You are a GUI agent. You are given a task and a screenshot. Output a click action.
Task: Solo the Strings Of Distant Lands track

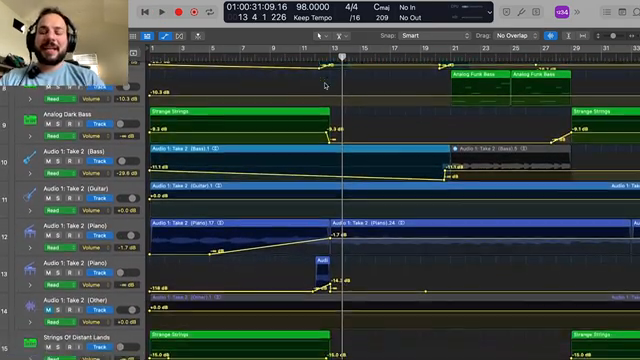(x=58, y=347)
